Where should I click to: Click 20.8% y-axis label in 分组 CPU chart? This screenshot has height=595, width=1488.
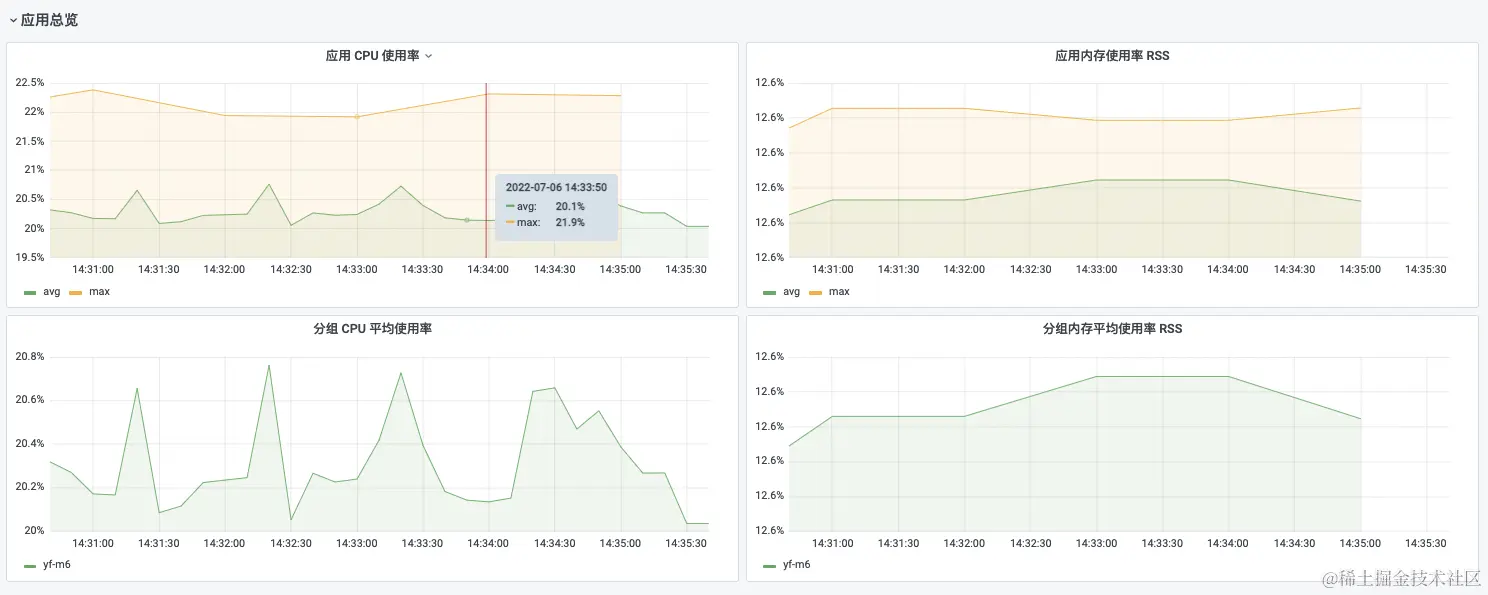[29, 357]
